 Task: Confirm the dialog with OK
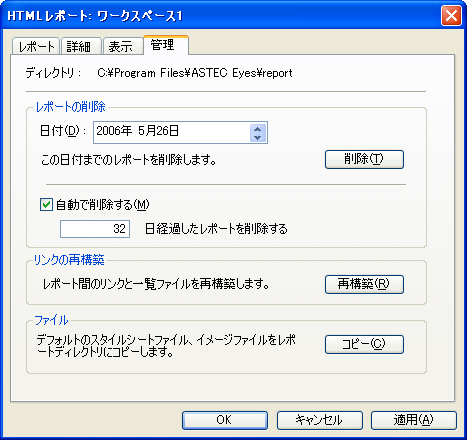pyautogui.click(x=225, y=420)
